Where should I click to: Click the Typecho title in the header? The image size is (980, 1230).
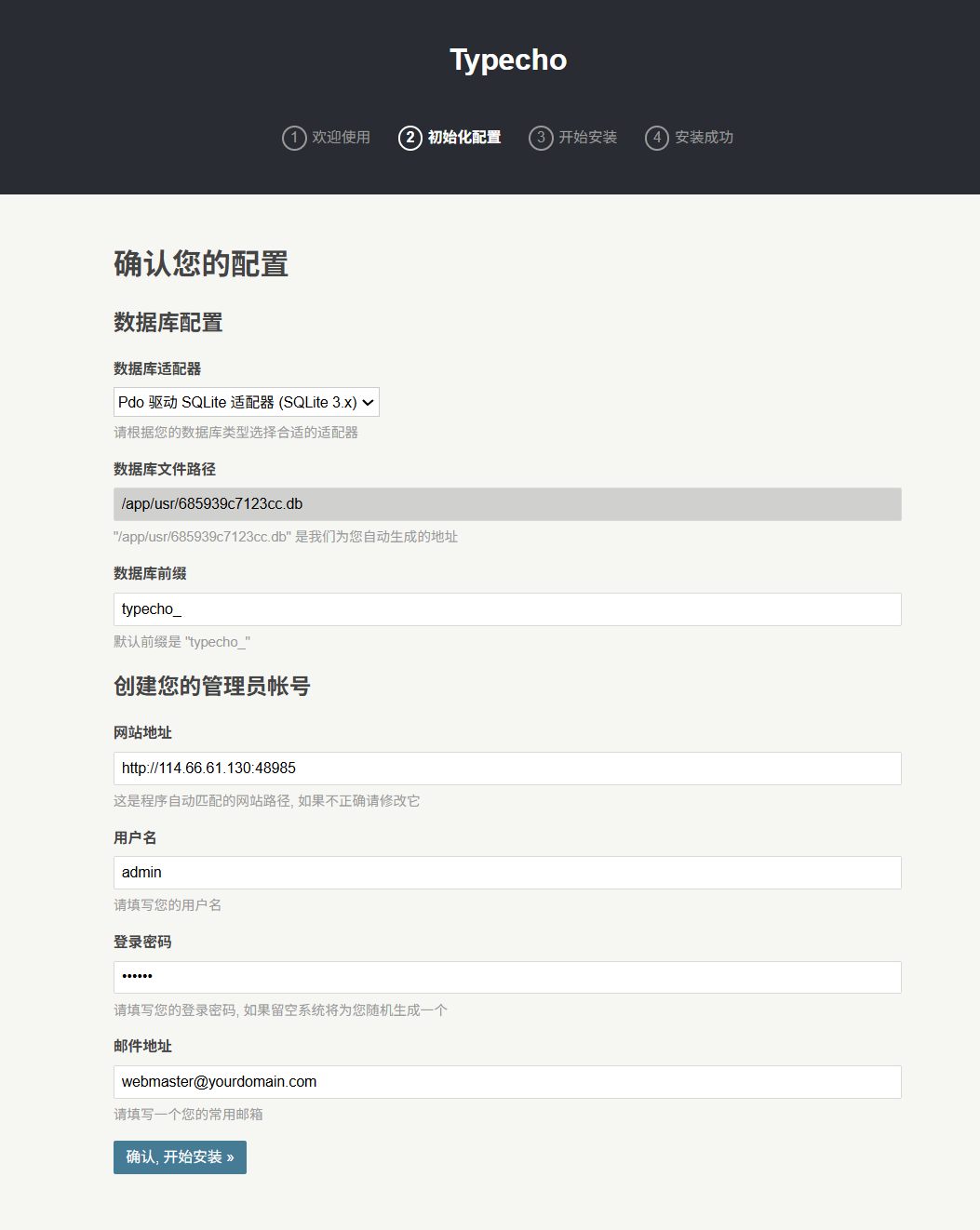click(x=508, y=60)
